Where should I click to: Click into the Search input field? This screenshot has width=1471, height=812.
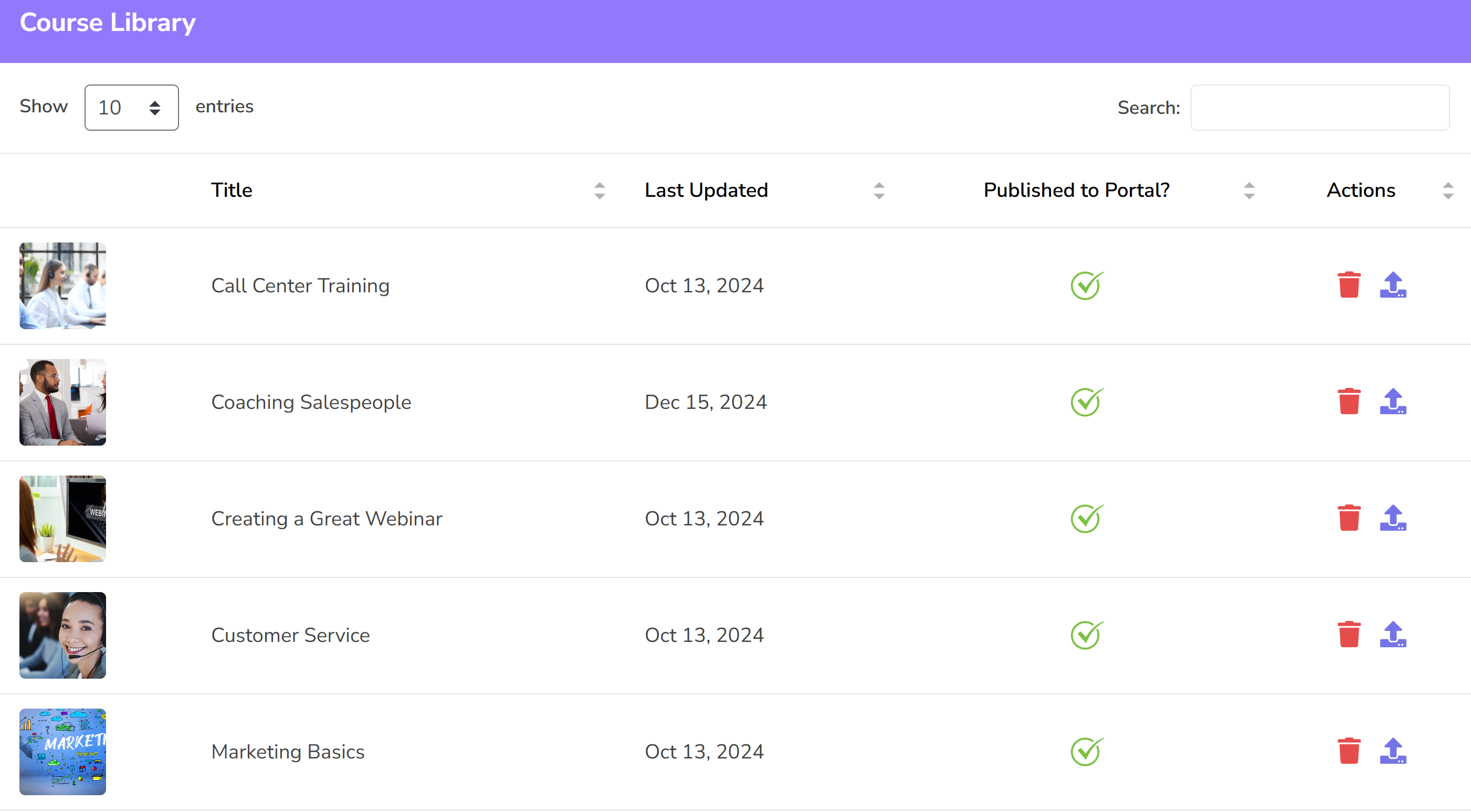(x=1319, y=108)
